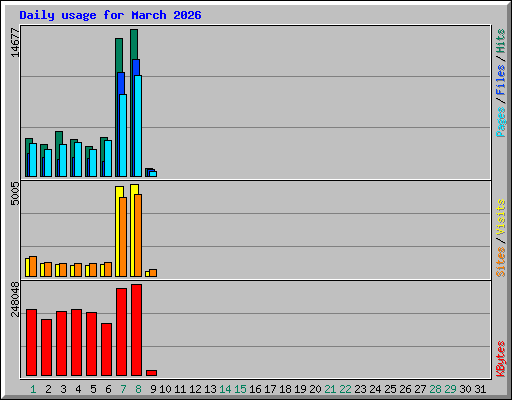Click the 'Sites' legend label

coord(501,262)
